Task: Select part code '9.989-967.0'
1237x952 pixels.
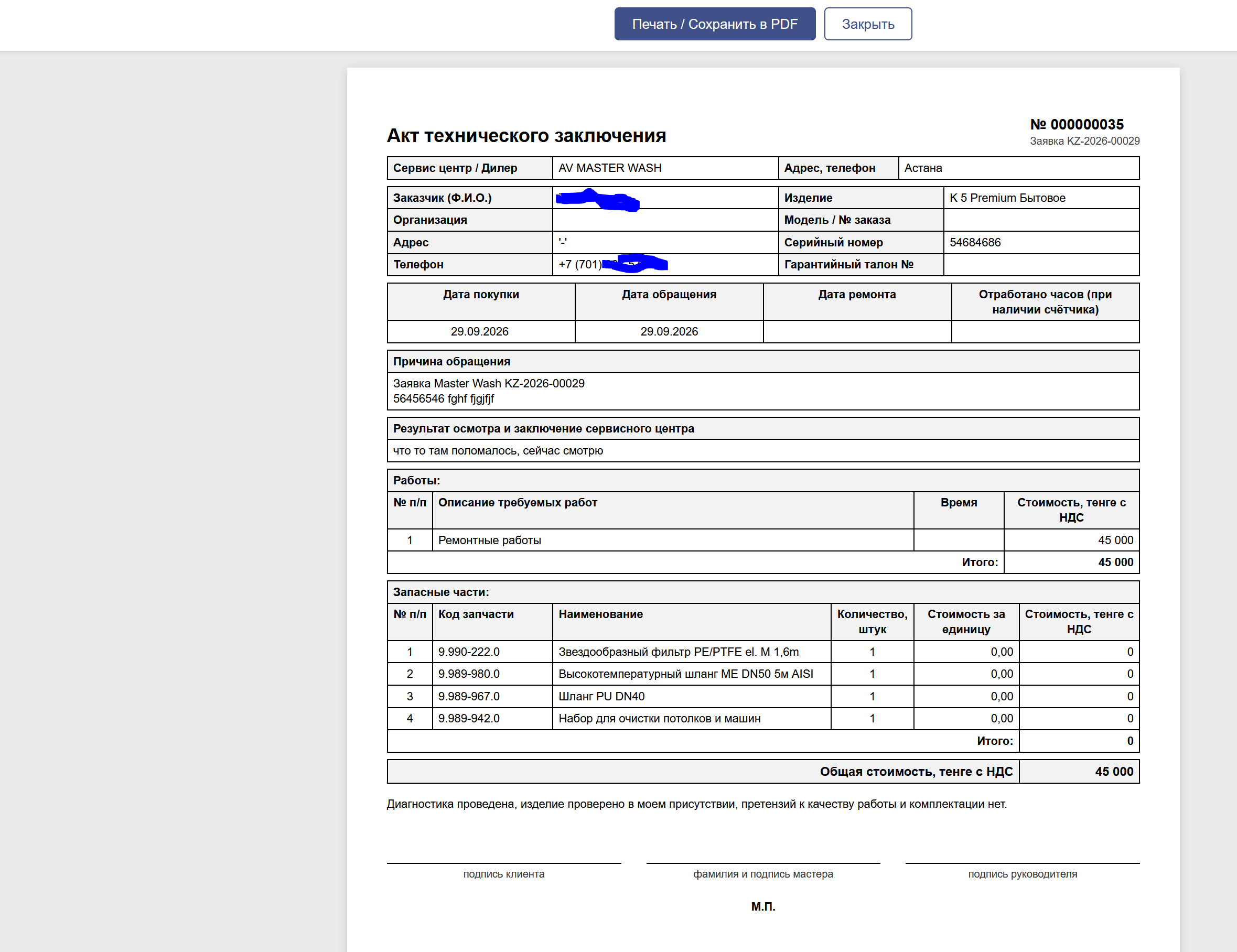Action: coord(469,696)
